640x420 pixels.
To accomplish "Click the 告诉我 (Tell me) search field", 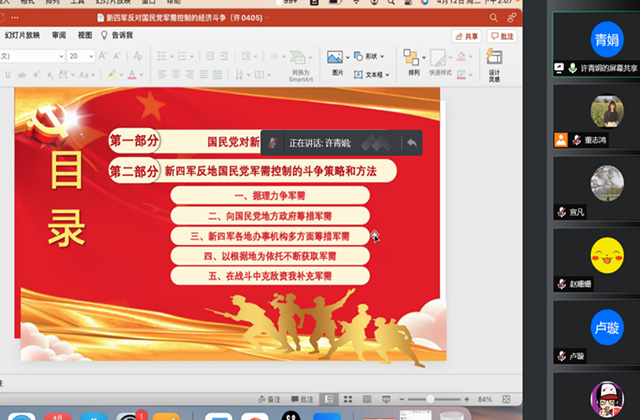I will tap(121, 35).
